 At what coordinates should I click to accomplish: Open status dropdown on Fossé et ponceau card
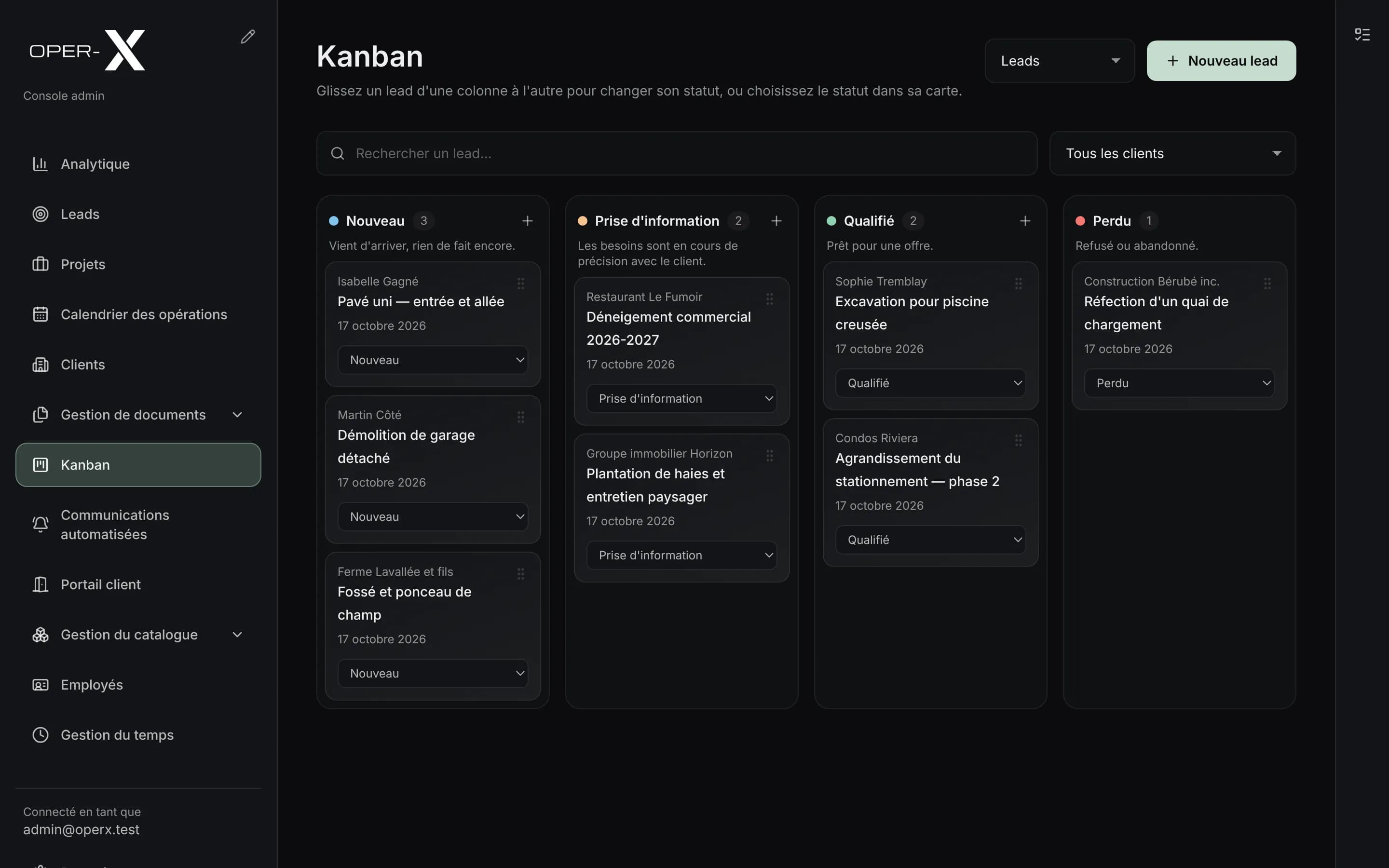click(x=433, y=673)
